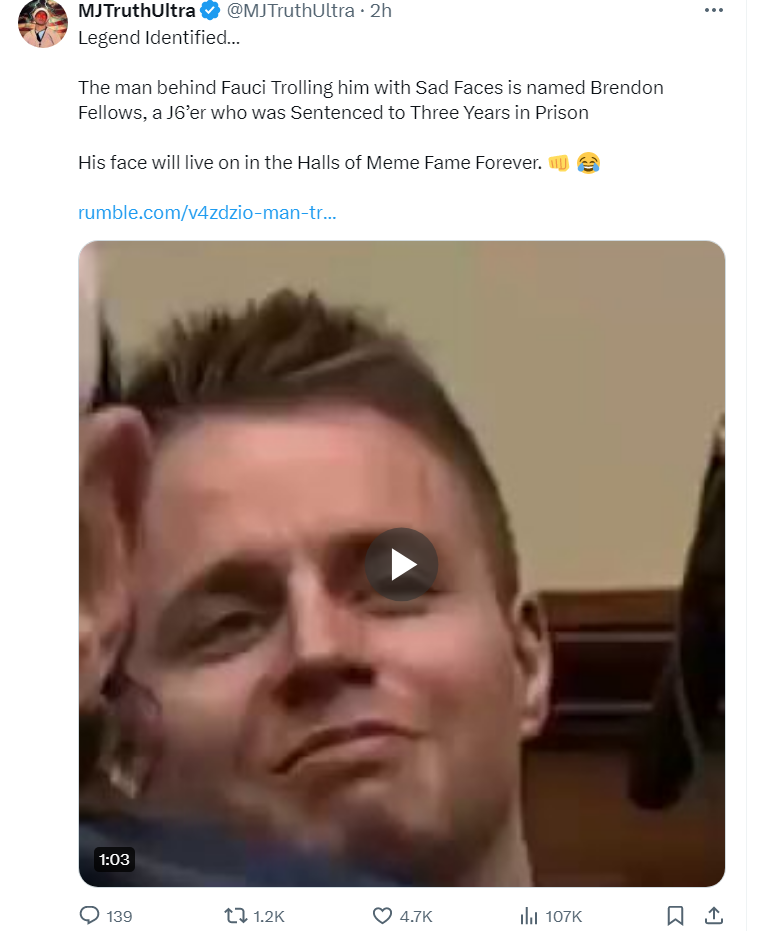765x931 pixels.
Task: Click the 107K views count
Action: pyautogui.click(x=564, y=916)
